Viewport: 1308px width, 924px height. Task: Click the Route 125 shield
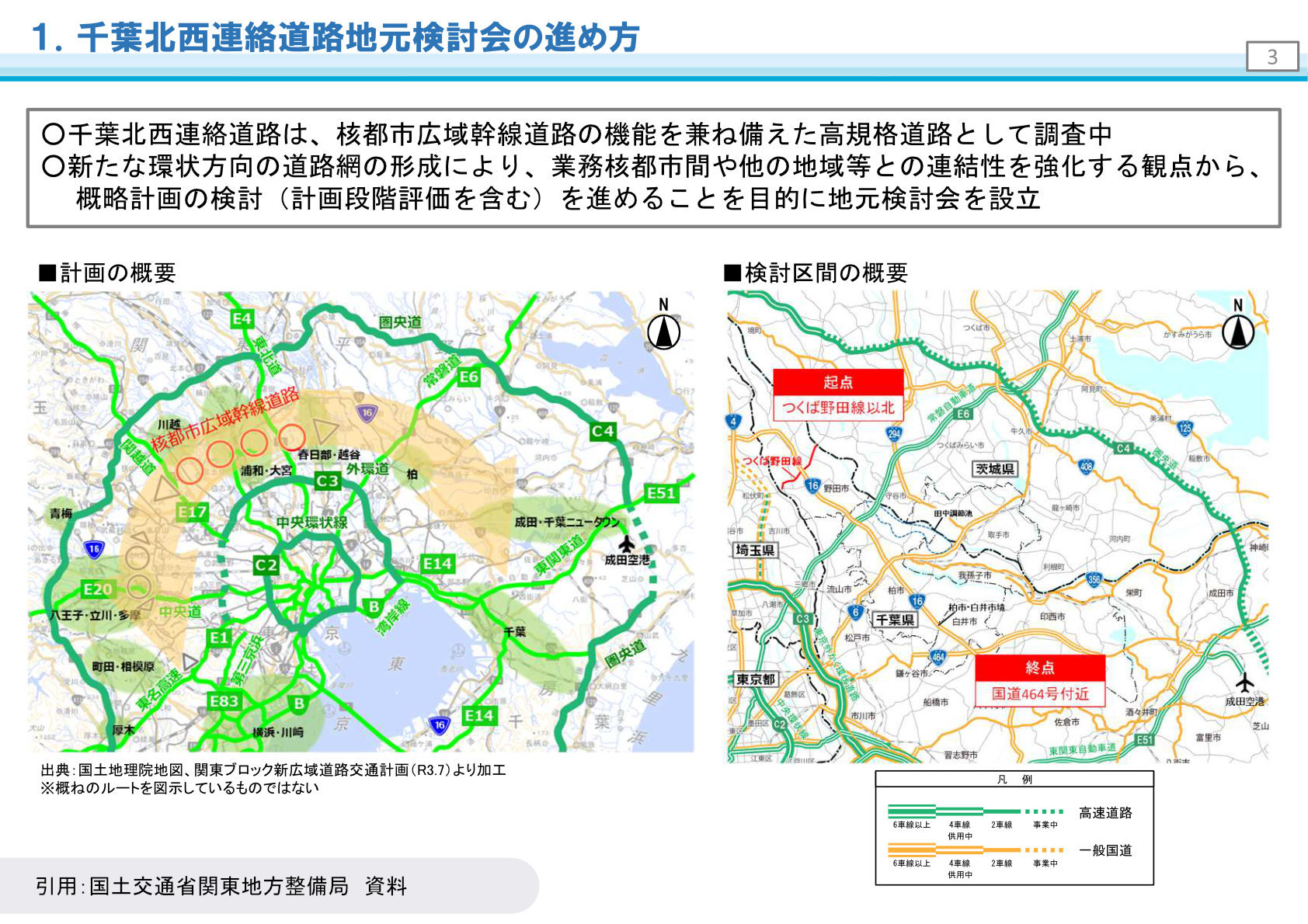coord(1185,428)
